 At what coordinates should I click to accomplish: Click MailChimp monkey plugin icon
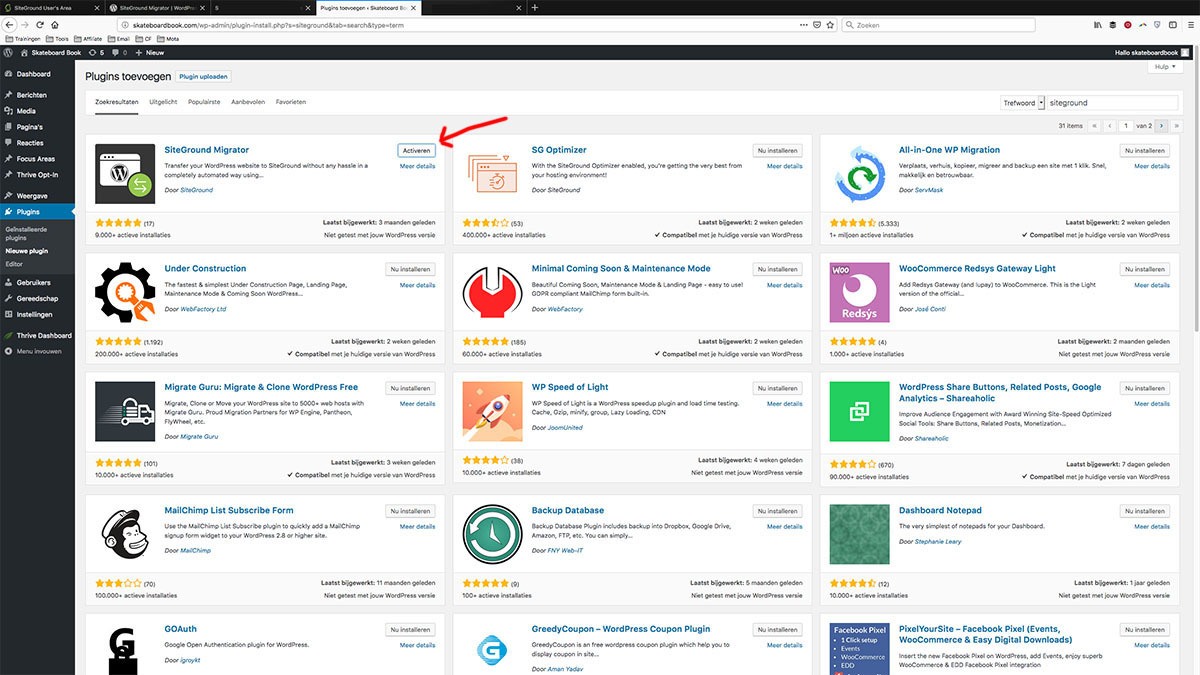125,535
